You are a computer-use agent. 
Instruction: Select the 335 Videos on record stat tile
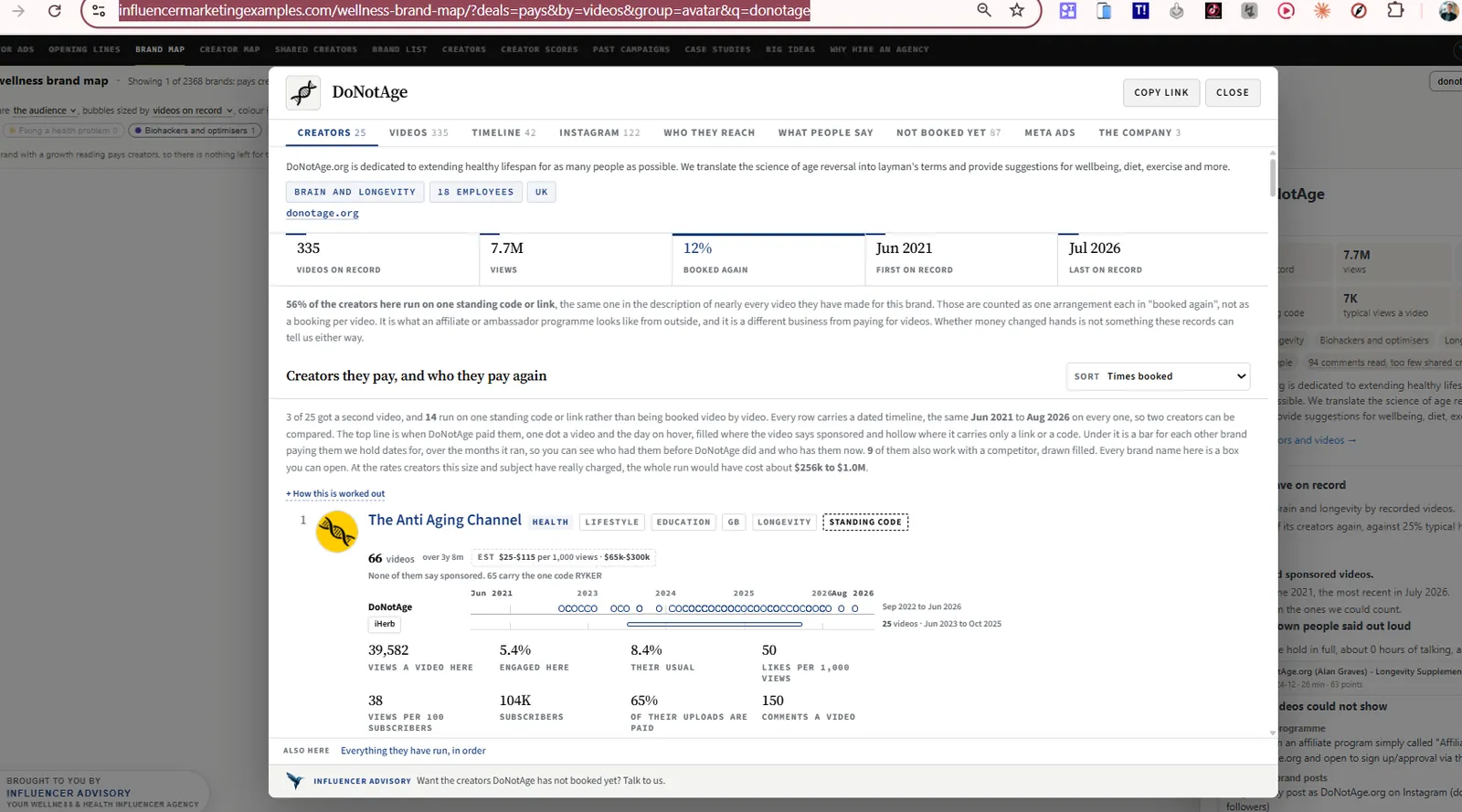[x=382, y=258]
